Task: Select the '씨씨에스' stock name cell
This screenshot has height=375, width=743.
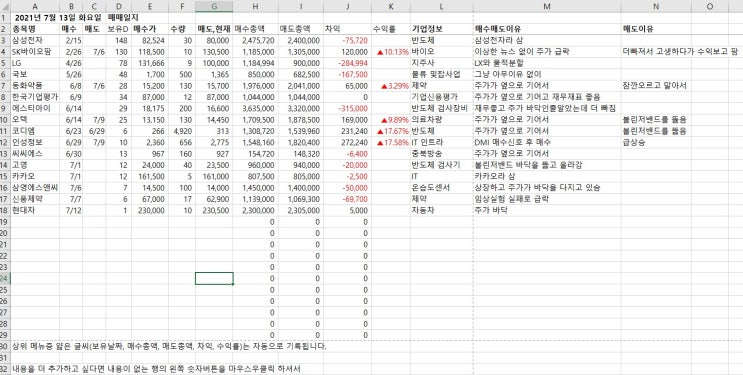Action: coord(35,154)
